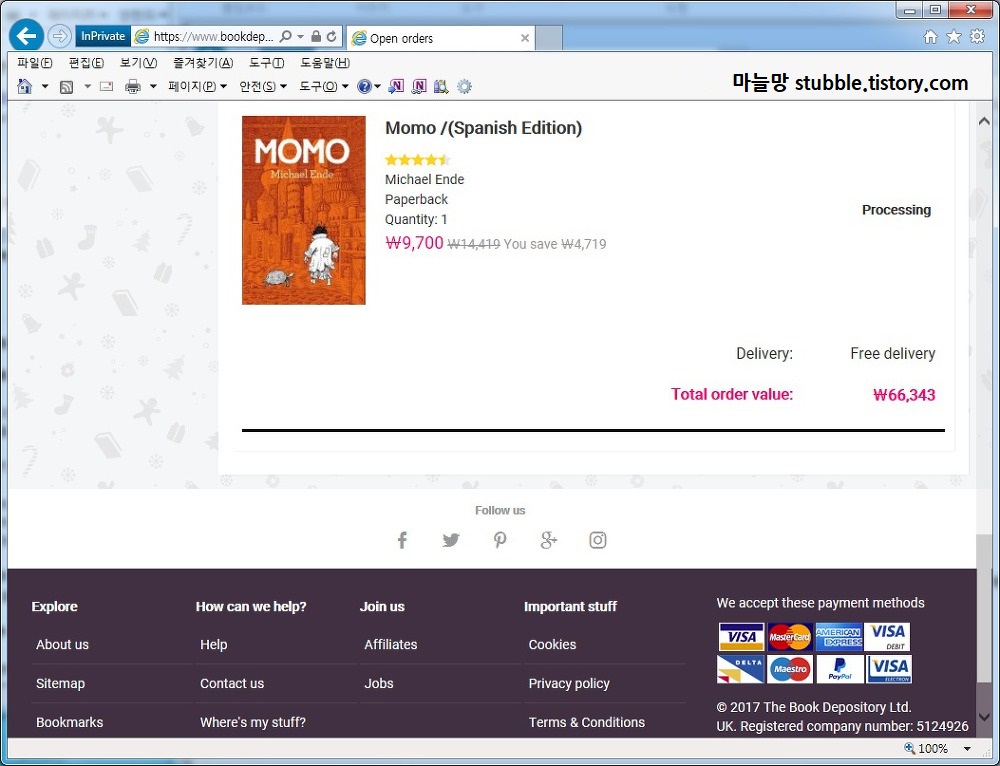Click the Read mail icon on command bar
The width and height of the screenshot is (1000, 766).
[x=107, y=86]
